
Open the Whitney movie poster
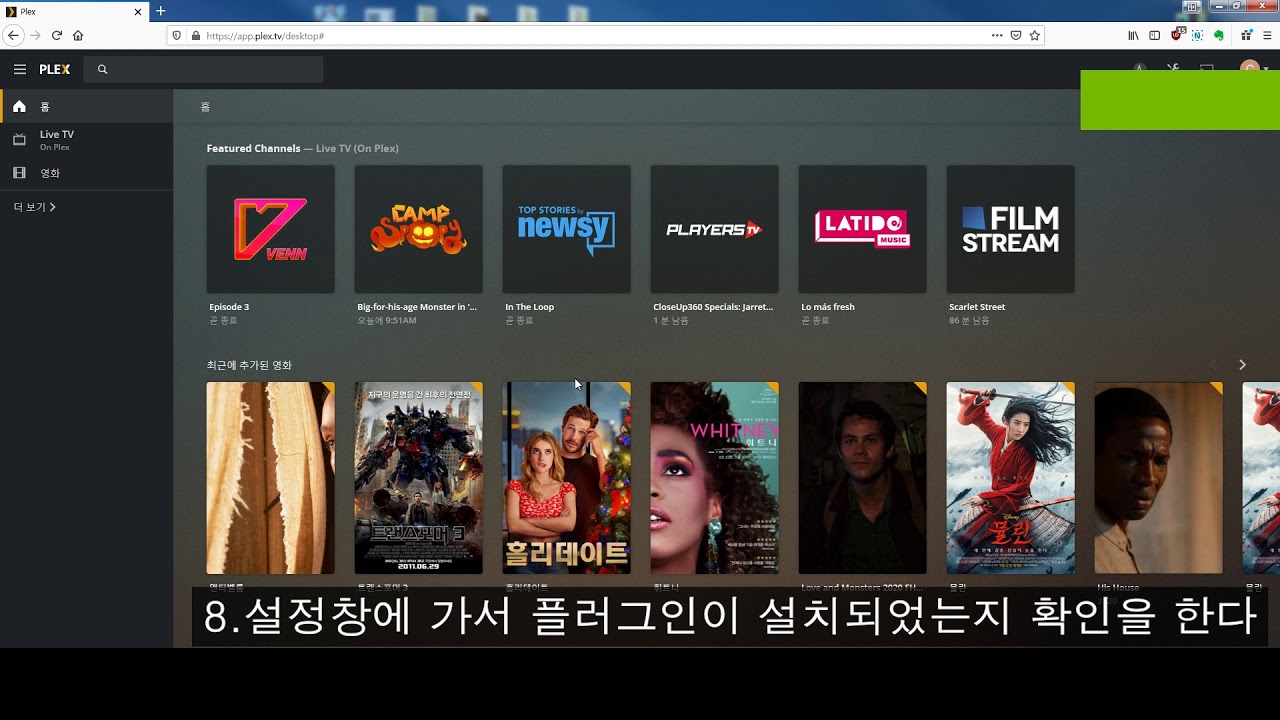(x=715, y=478)
